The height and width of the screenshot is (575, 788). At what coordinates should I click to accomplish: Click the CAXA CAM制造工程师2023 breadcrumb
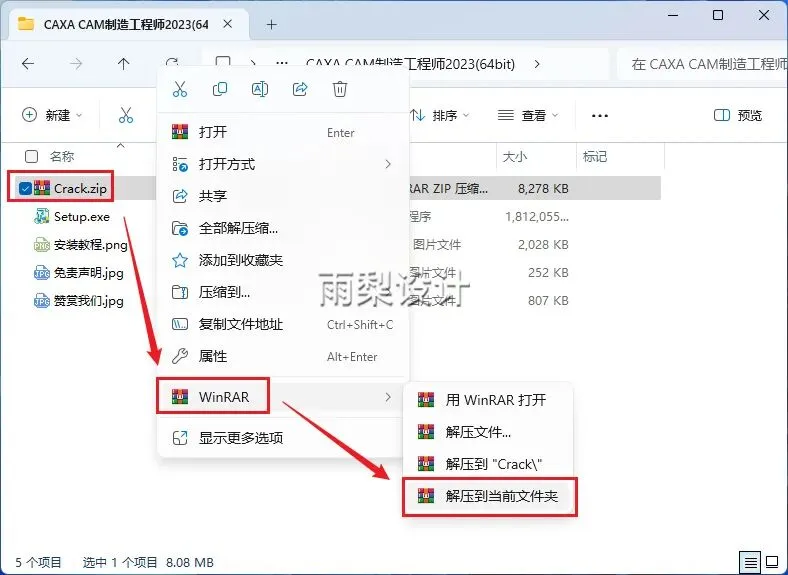pos(410,64)
